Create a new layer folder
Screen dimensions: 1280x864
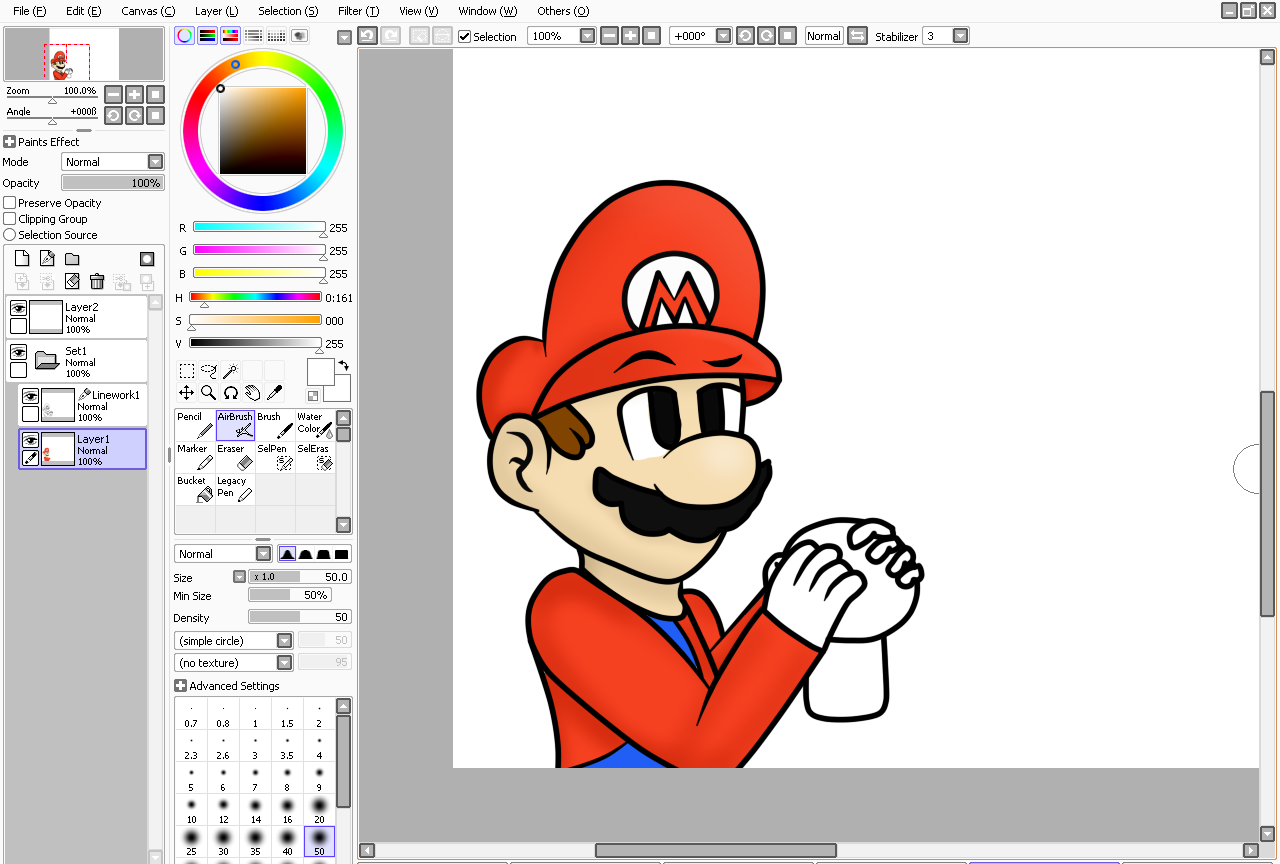(72, 259)
